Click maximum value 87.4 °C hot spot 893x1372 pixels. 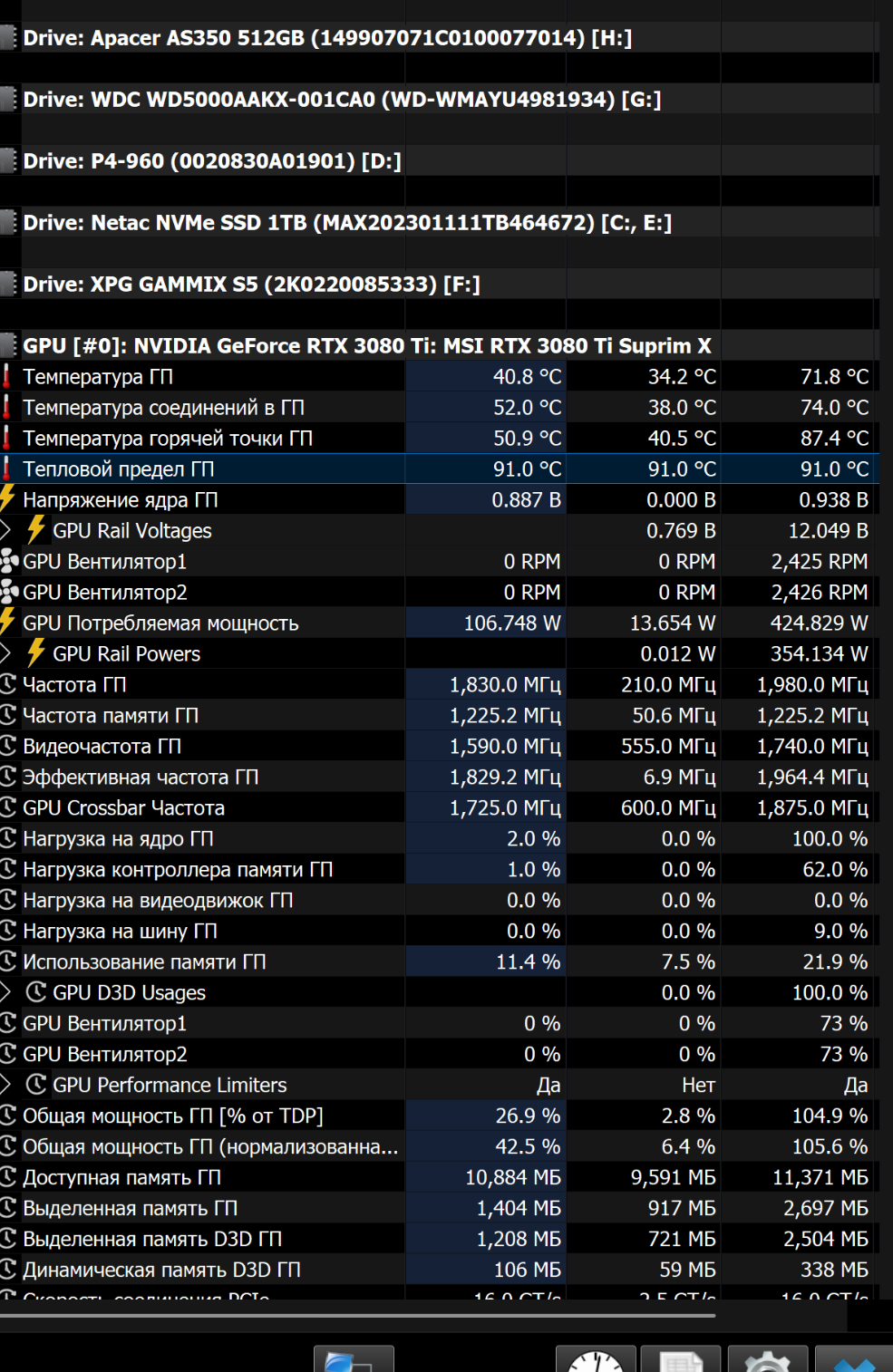[834, 439]
